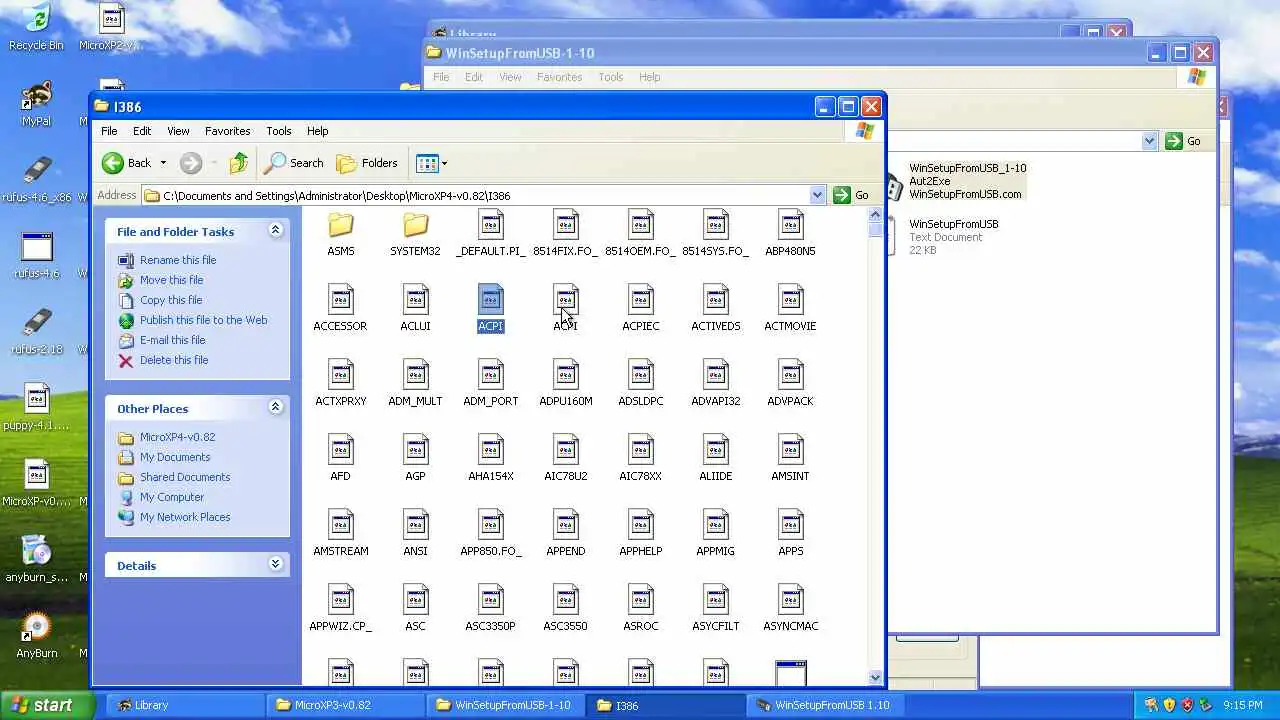Image resolution: width=1280 pixels, height=720 pixels.
Task: Click the Go button in I386 window
Action: (x=851, y=195)
